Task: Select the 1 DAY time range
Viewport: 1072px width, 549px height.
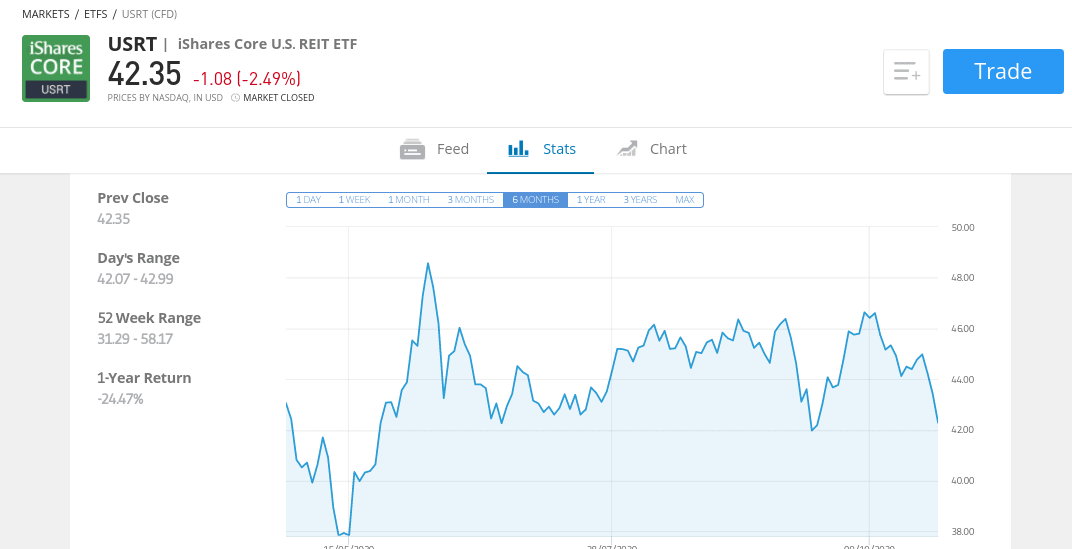Action: (308, 200)
